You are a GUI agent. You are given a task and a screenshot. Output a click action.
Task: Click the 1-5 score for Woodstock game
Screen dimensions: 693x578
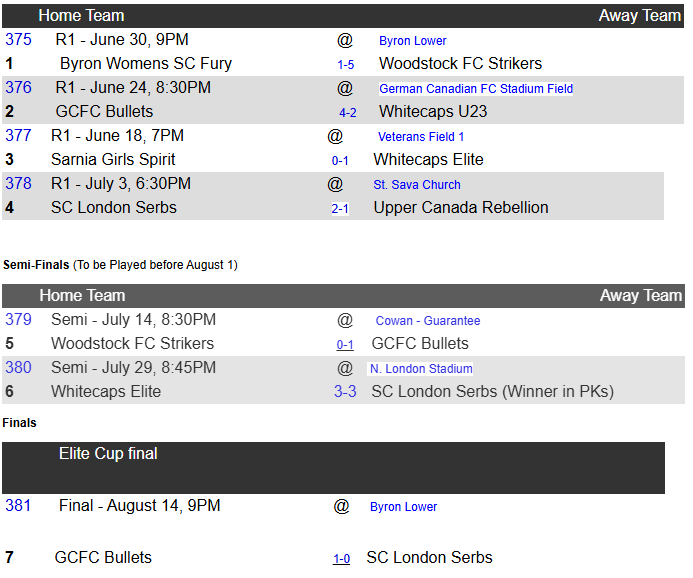[x=345, y=65]
